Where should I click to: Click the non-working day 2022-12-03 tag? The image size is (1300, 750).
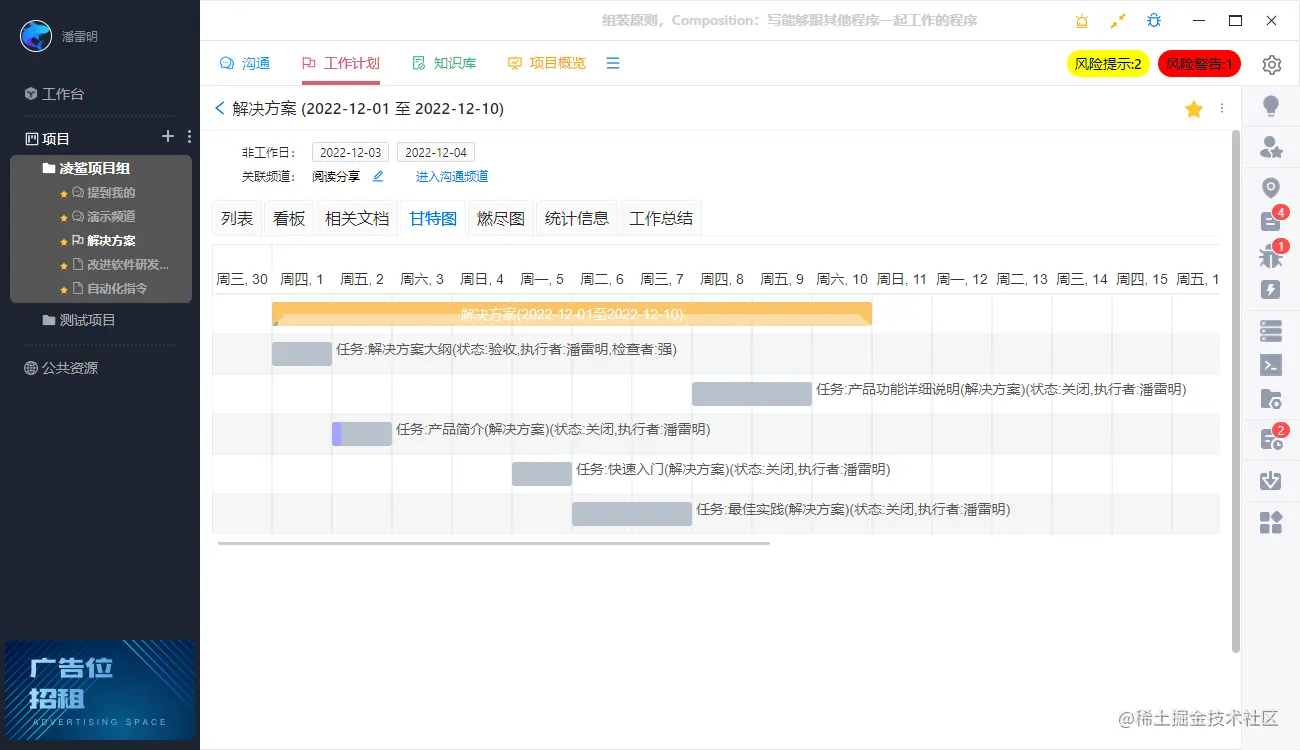(x=350, y=152)
